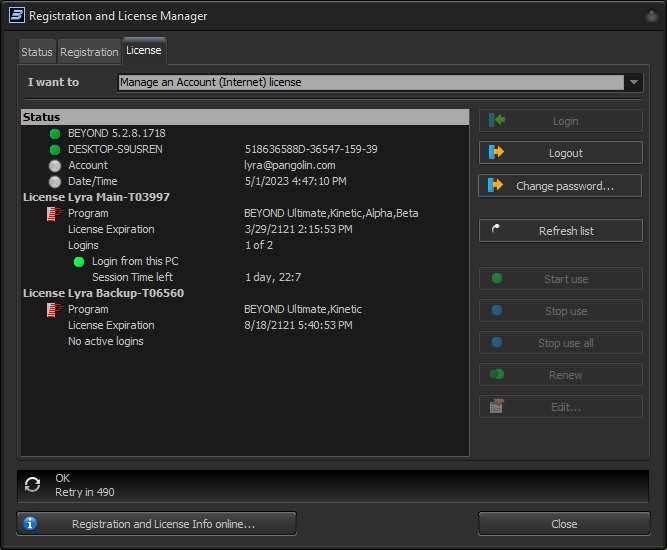Screen dimensions: 667x550
Task: Click the green status dot next to BEYOND 5.2.8.1718
Action: click(x=55, y=133)
